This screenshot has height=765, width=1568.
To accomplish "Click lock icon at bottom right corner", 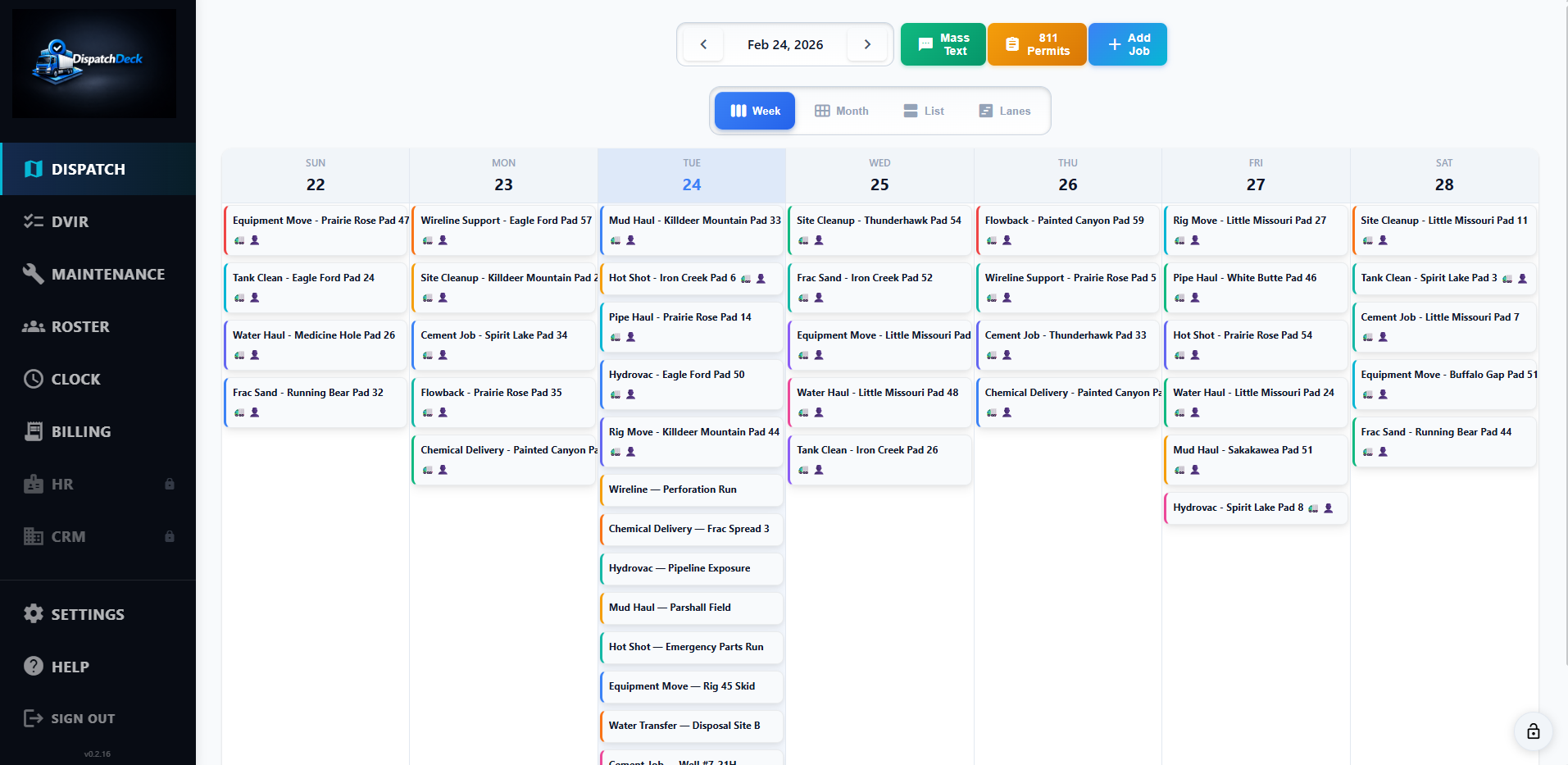I will (1533, 731).
